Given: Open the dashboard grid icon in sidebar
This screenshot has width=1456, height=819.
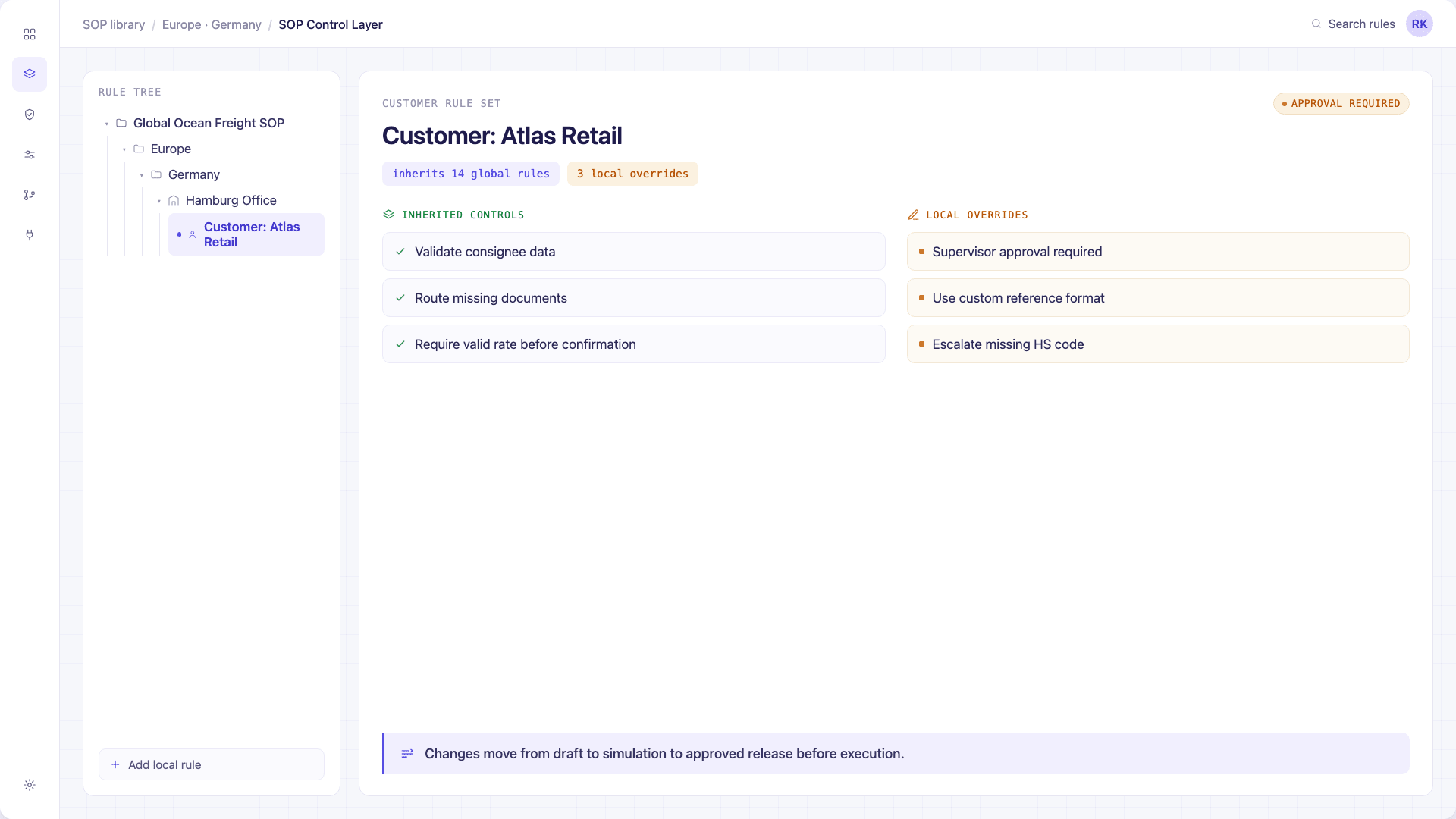Looking at the screenshot, I should (30, 34).
